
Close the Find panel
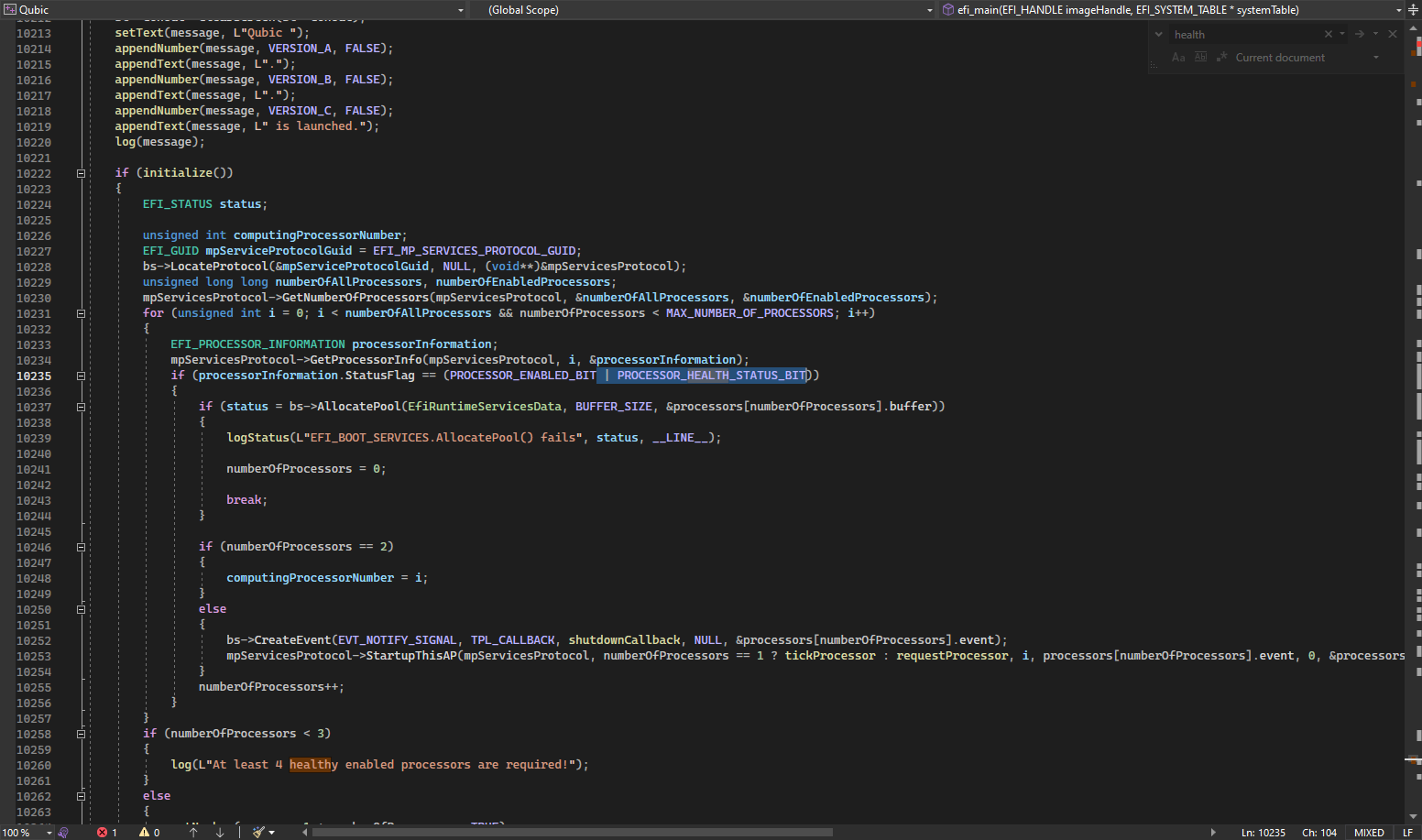[x=1393, y=35]
